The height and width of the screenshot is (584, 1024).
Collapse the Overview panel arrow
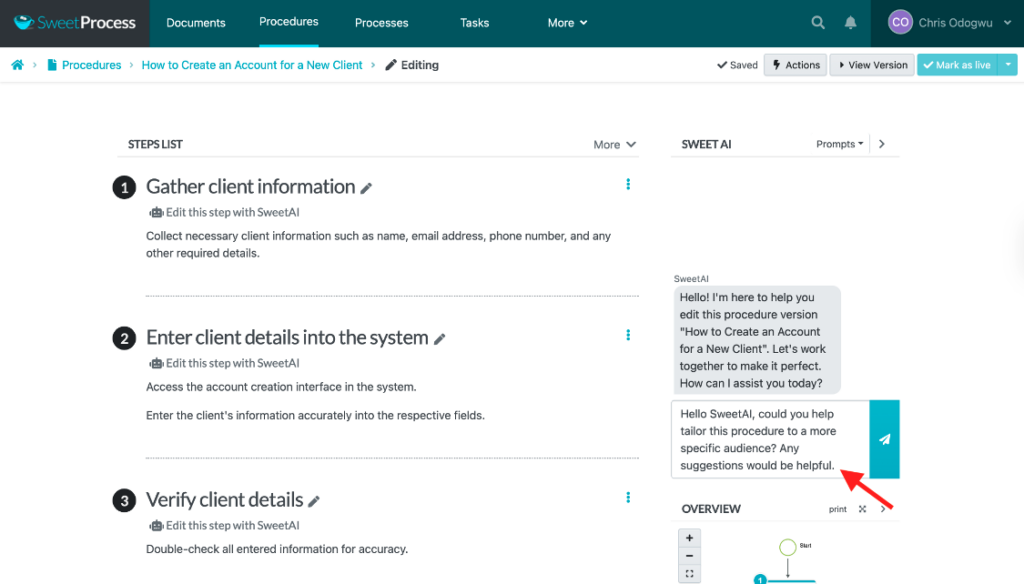[883, 509]
